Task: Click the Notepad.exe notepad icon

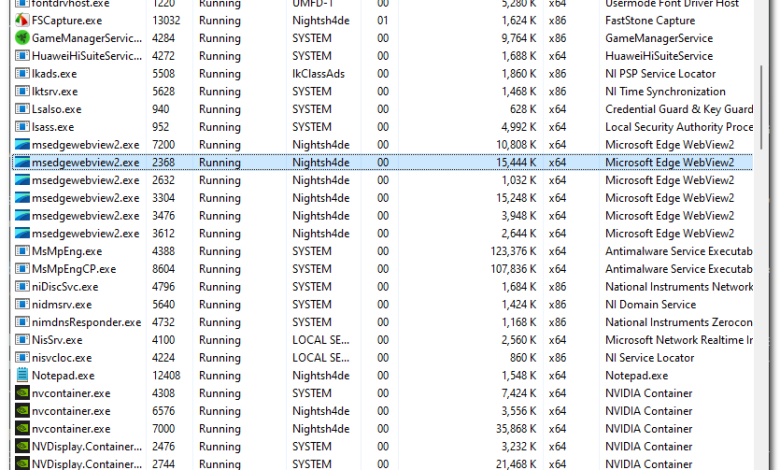Action: pyautogui.click(x=22, y=375)
